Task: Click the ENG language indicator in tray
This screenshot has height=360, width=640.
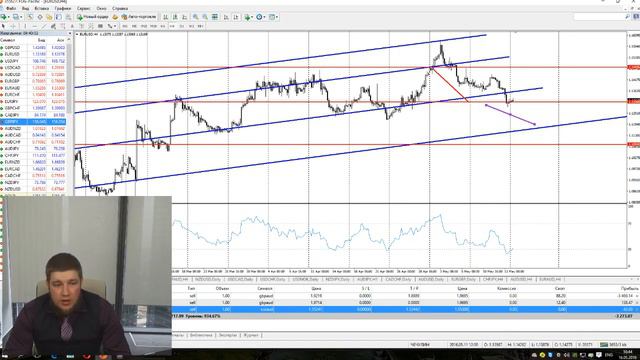Action: pos(609,355)
